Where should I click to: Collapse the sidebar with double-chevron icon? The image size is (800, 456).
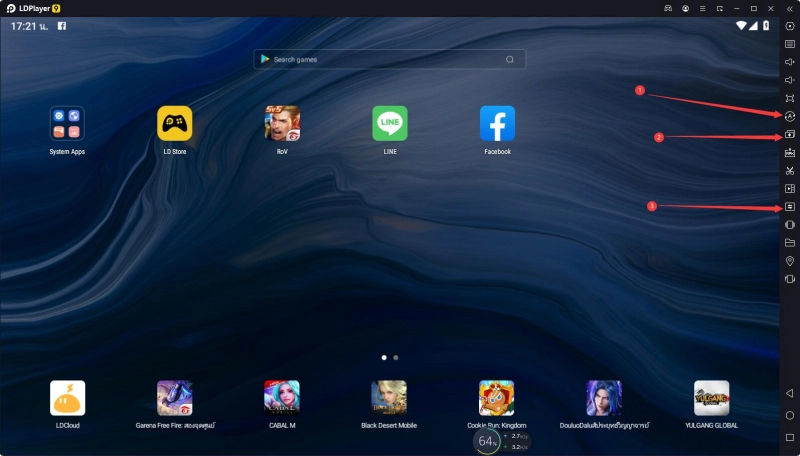click(x=789, y=8)
